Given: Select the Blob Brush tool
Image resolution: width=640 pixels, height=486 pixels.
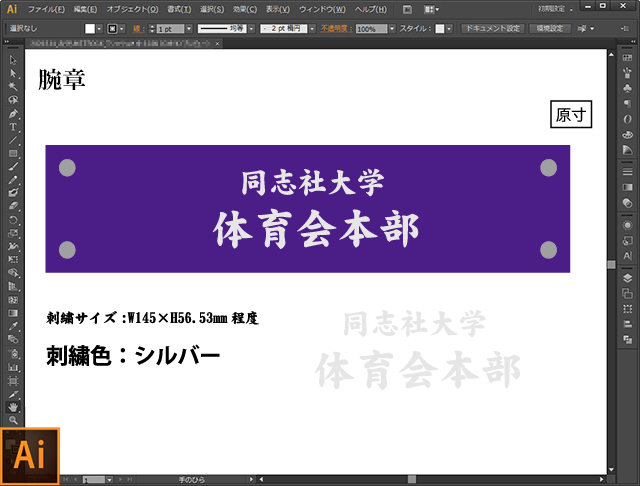Looking at the screenshot, I should tap(13, 193).
